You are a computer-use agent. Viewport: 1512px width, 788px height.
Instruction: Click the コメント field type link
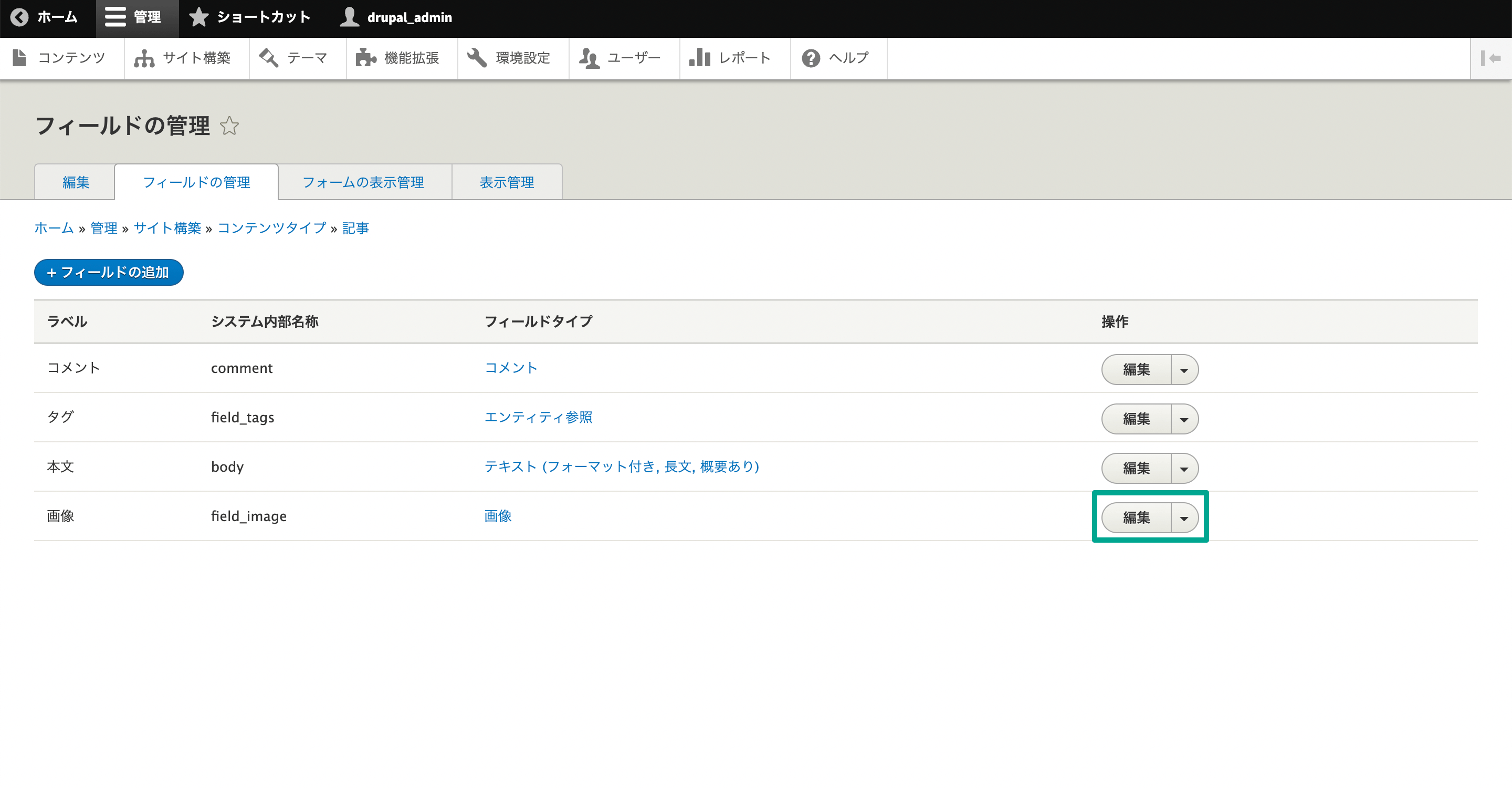click(511, 368)
